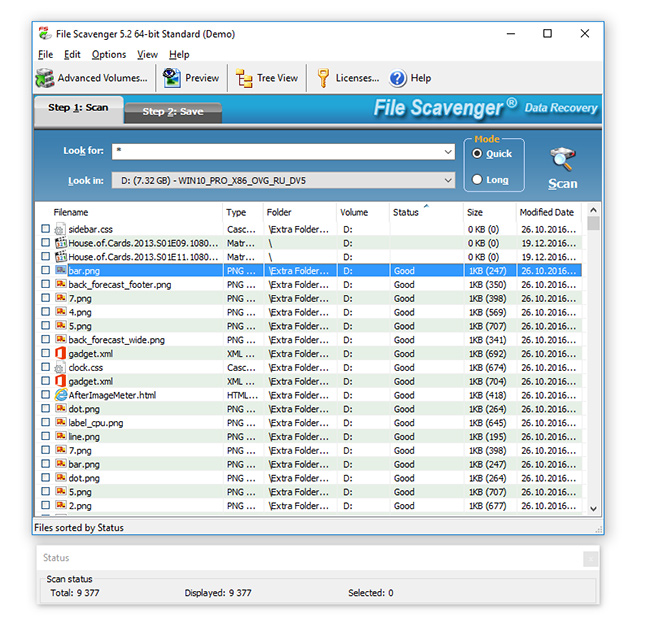
Task: Start scanning with the Scan magnifier icon
Action: coord(563,160)
